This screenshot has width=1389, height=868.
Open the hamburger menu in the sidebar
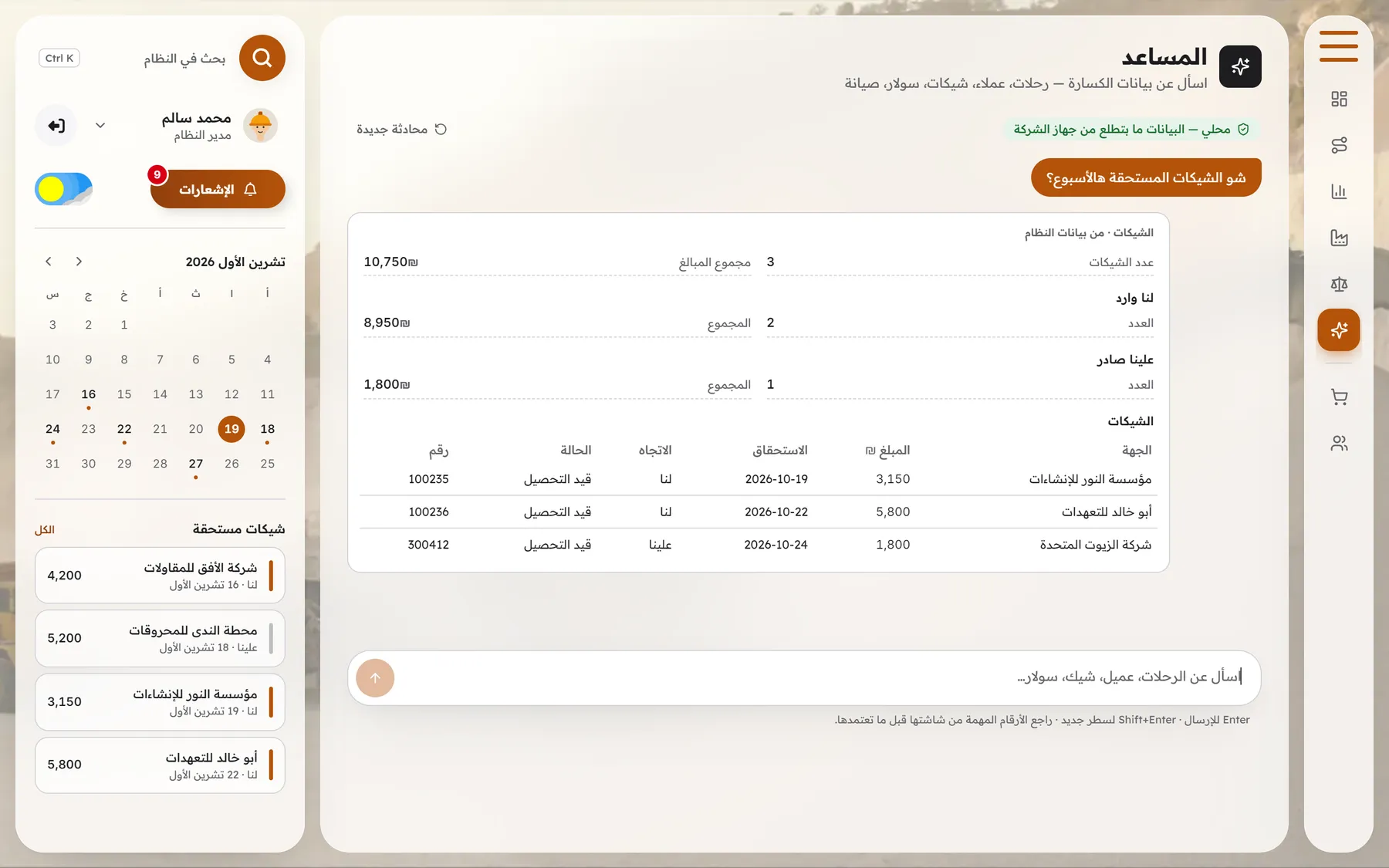click(1338, 46)
